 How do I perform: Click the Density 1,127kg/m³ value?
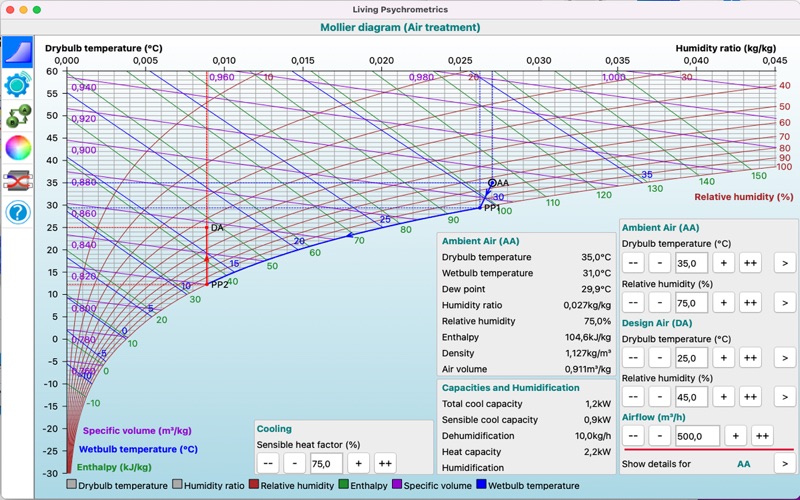588,353
